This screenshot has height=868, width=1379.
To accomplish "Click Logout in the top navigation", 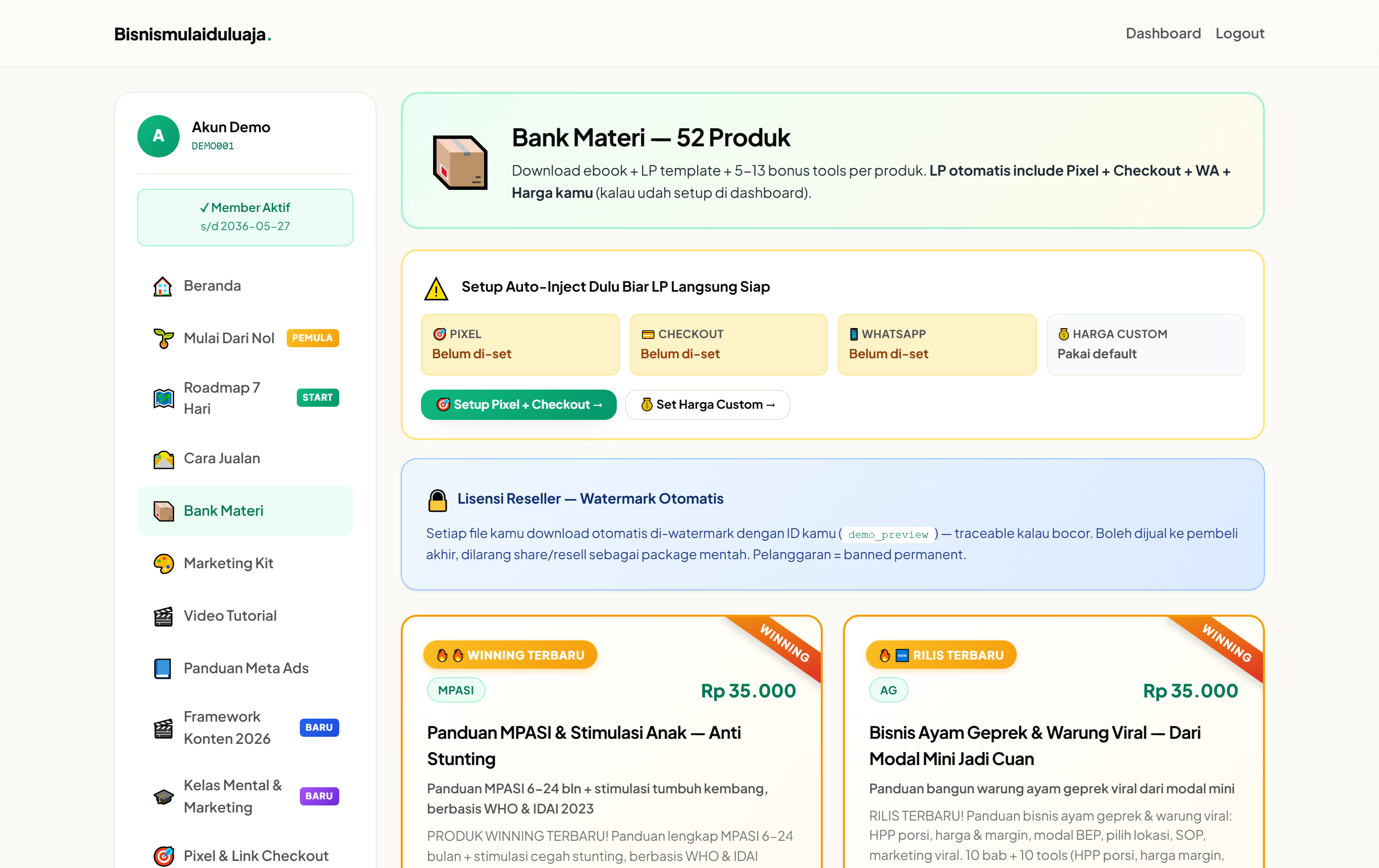I will [x=1239, y=33].
